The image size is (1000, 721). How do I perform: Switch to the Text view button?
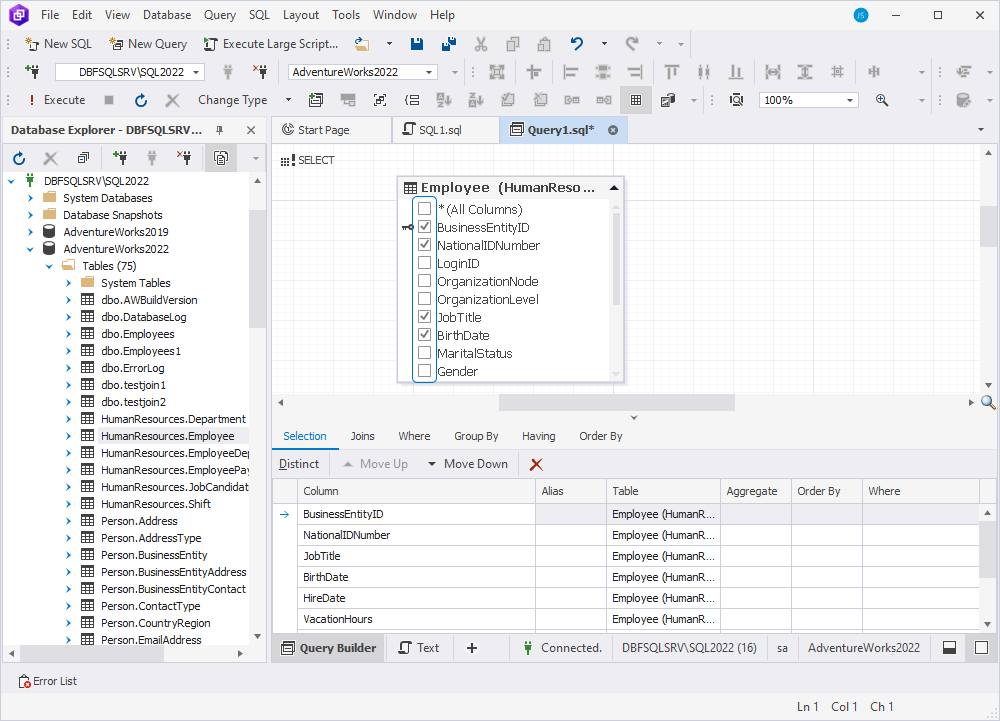(x=419, y=648)
